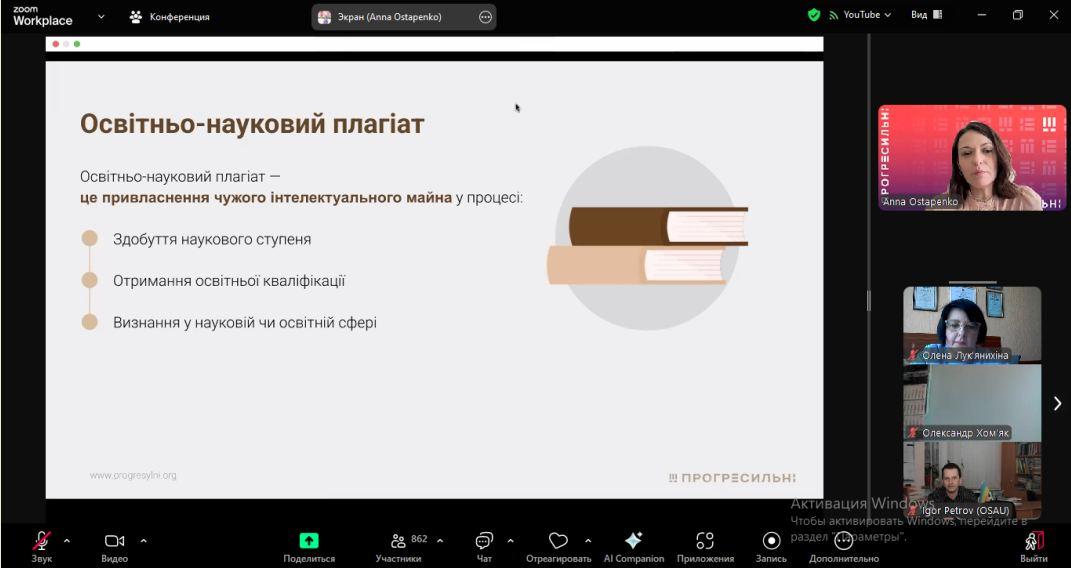Click the bullet Здобуття наукового ступеня

pyautogui.click(x=212, y=239)
